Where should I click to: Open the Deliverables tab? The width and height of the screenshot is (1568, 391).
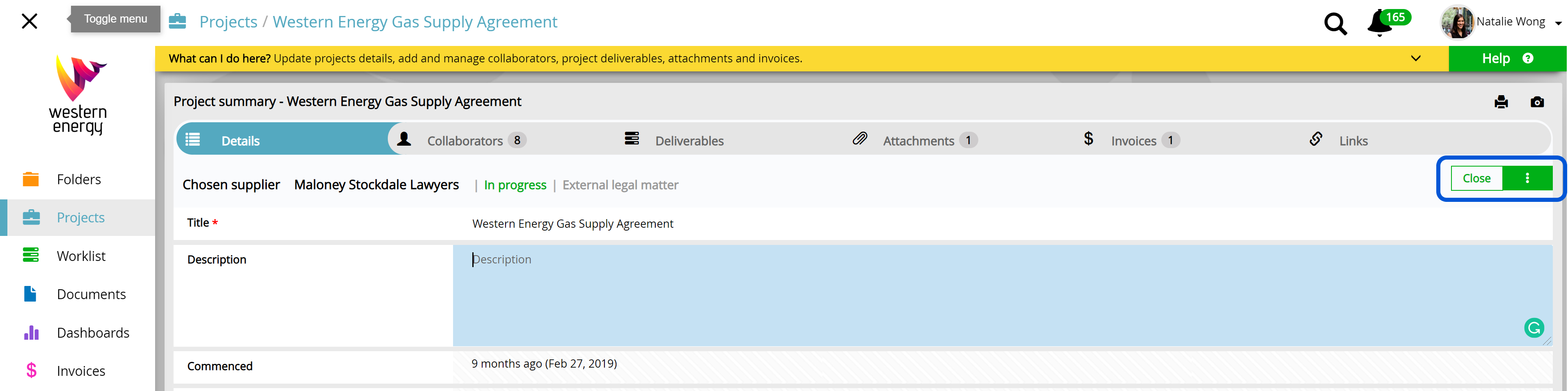689,141
